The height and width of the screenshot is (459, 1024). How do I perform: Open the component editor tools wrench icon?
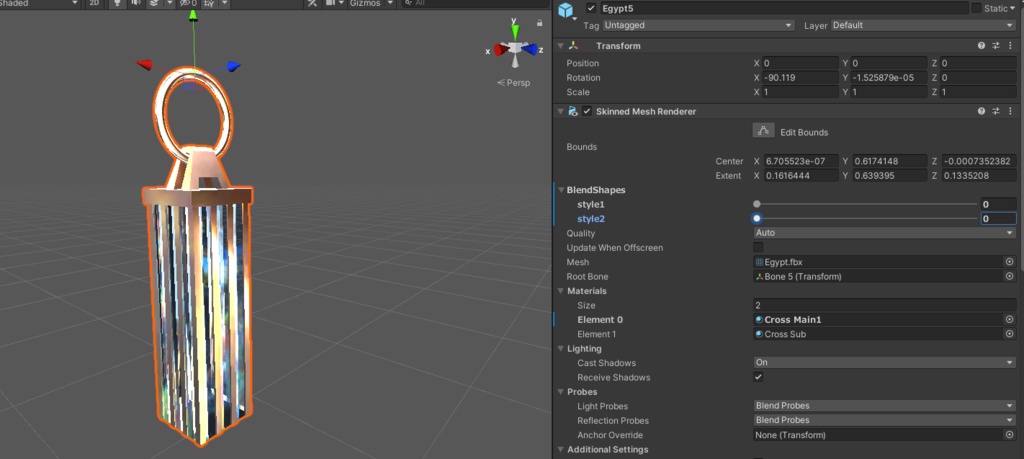pyautogui.click(x=312, y=3)
